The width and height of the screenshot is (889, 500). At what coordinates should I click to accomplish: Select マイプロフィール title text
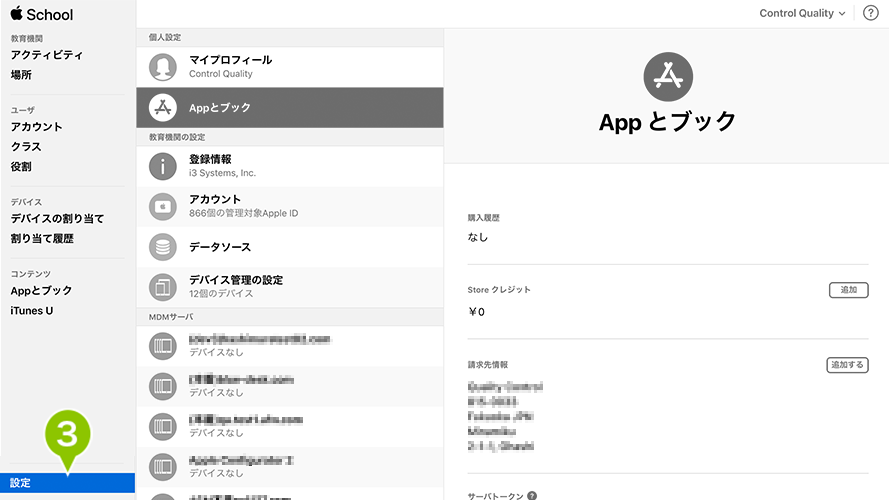[x=230, y=60]
